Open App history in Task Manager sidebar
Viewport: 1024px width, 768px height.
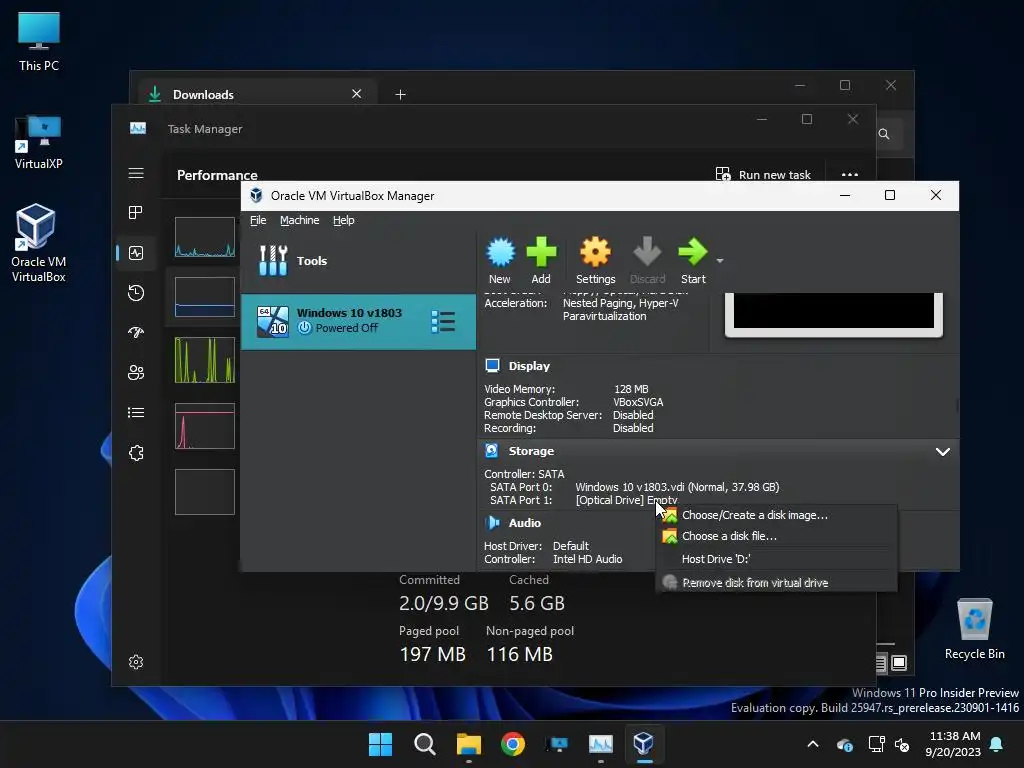(136, 293)
